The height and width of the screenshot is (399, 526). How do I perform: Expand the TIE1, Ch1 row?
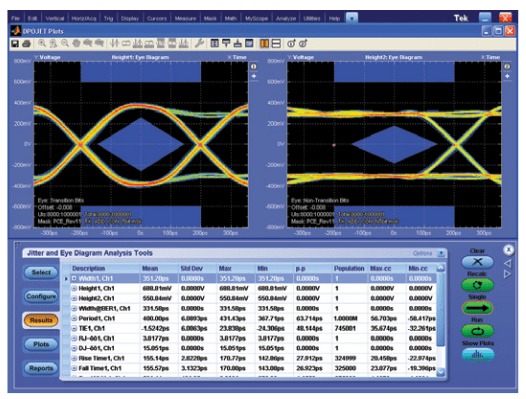point(74,328)
